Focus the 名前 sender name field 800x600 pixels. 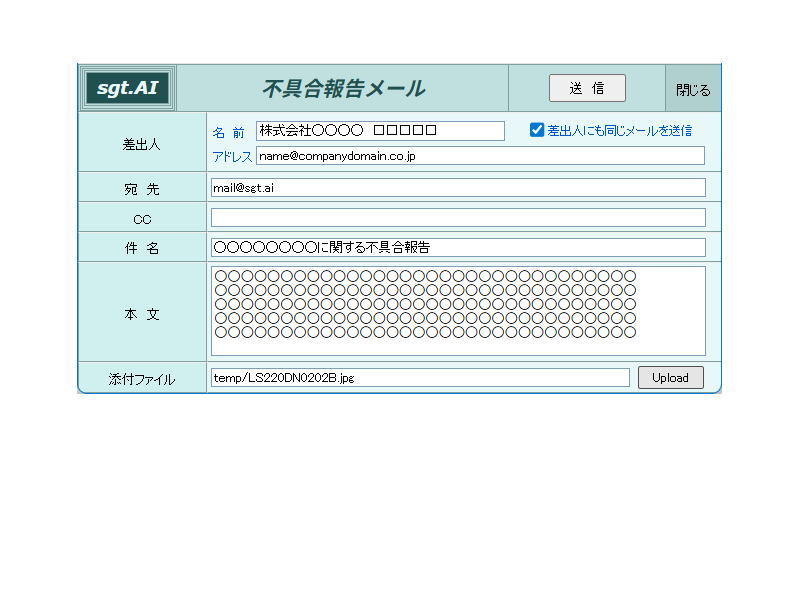point(380,131)
